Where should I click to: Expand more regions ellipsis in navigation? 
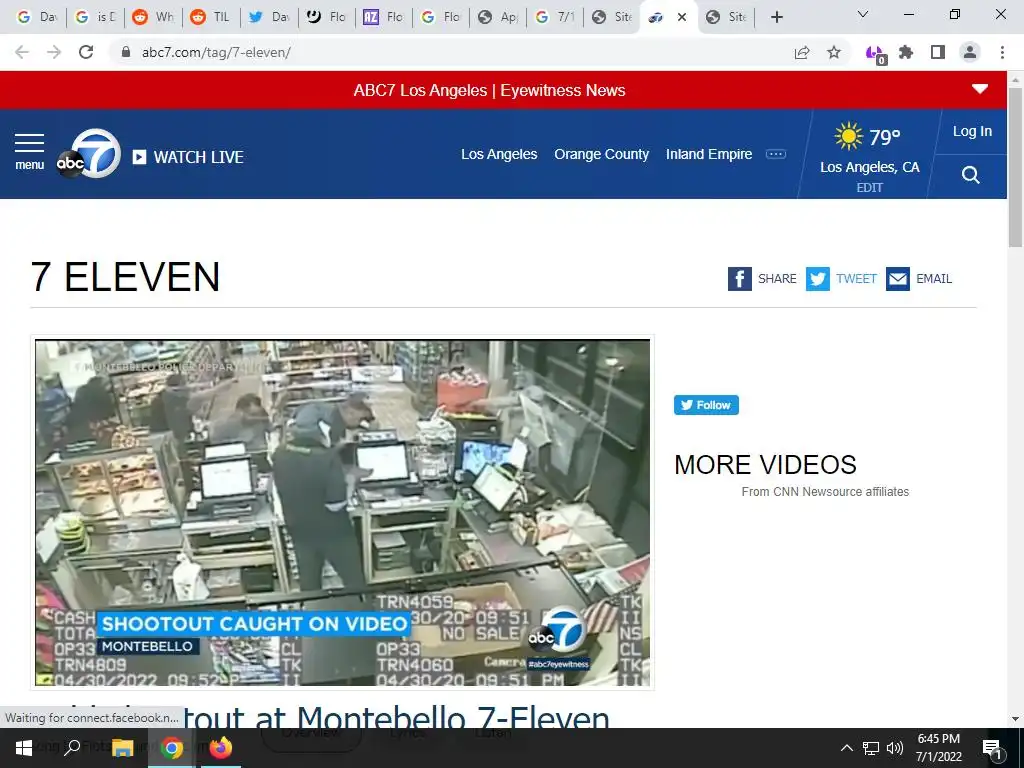click(x=776, y=154)
